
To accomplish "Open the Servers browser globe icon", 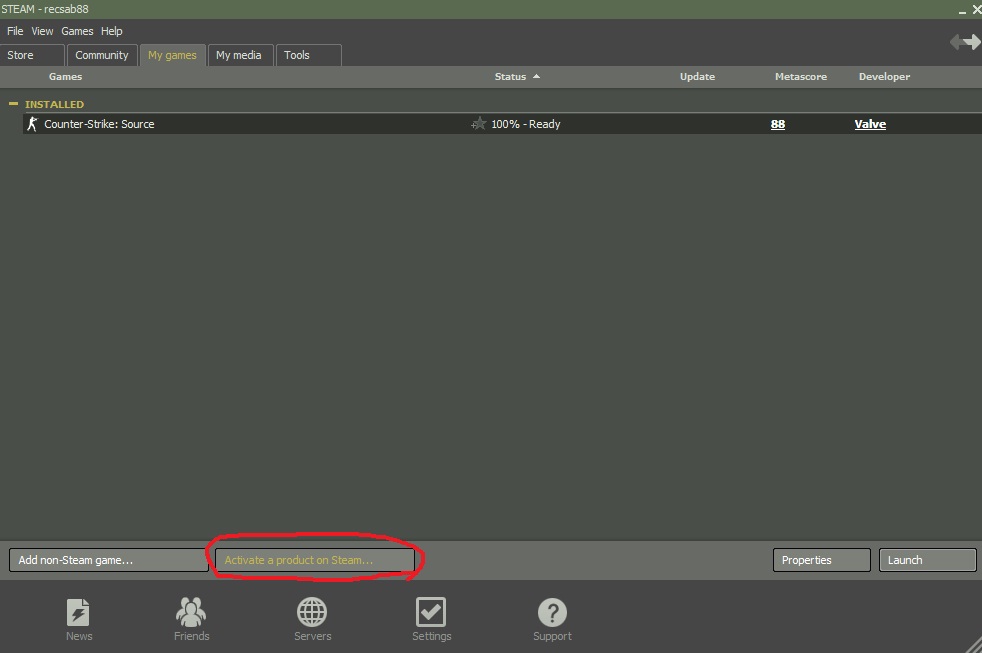I will pos(312,612).
